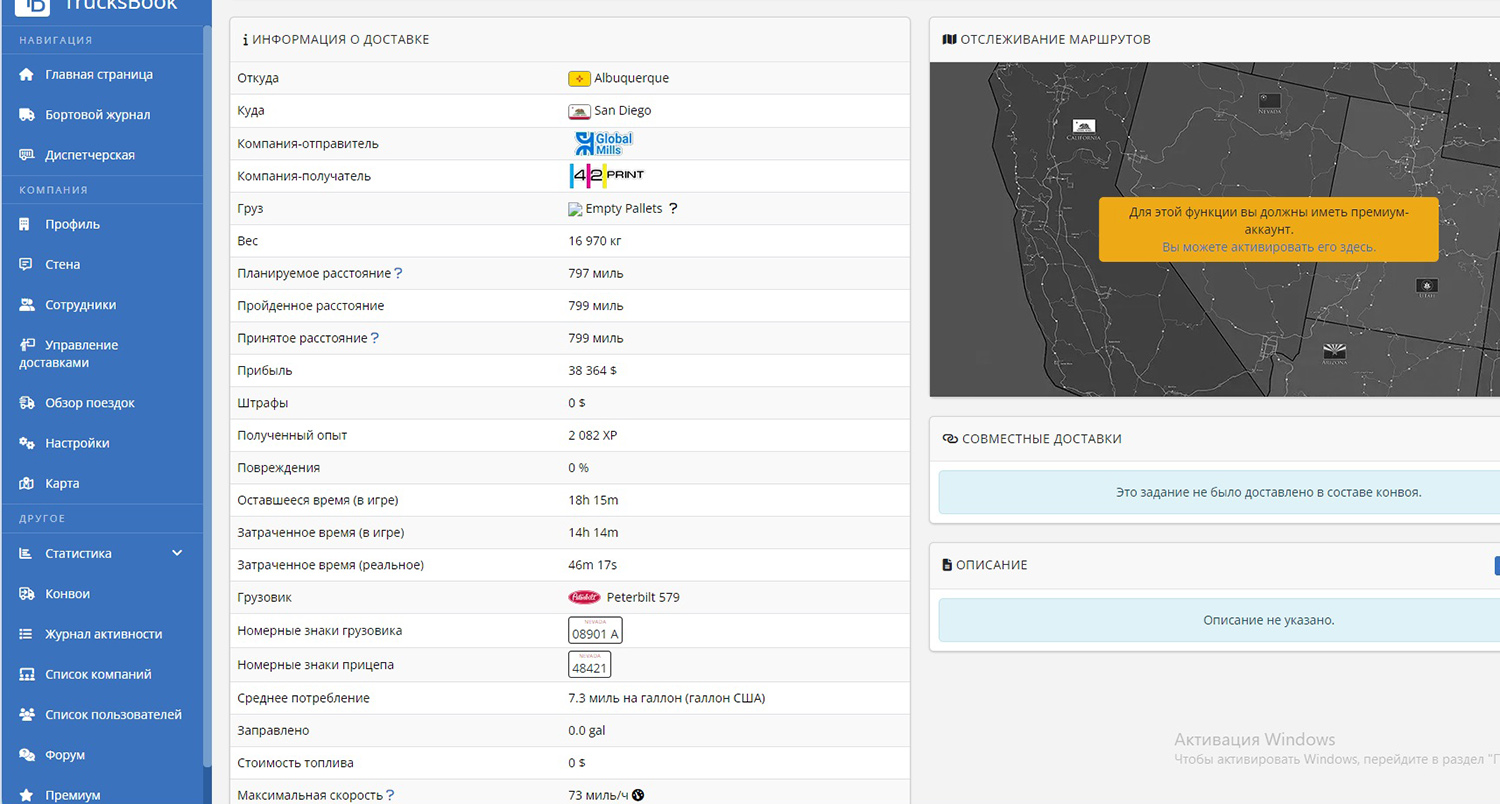Click the California flag beside San Diego

pos(579,112)
